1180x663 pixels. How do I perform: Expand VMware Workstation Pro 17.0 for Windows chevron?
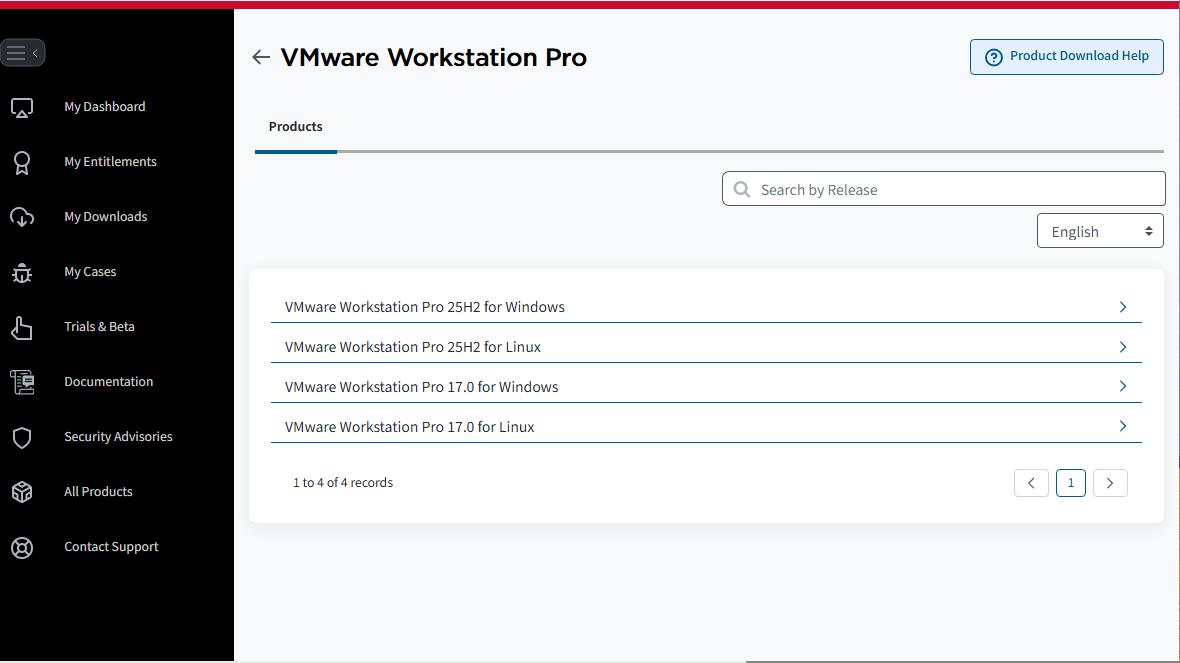1122,387
